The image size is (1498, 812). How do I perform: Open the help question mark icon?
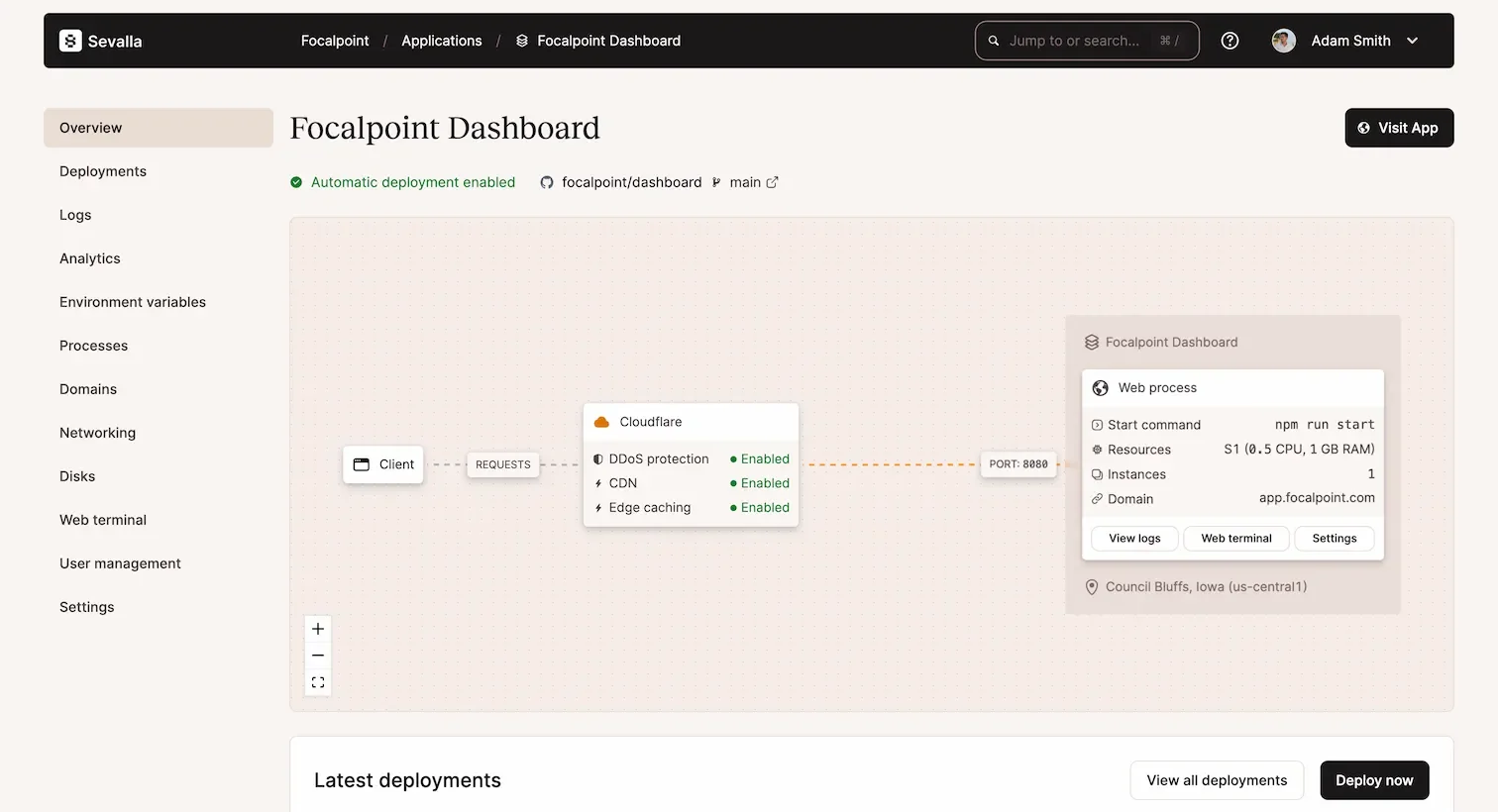(1230, 41)
